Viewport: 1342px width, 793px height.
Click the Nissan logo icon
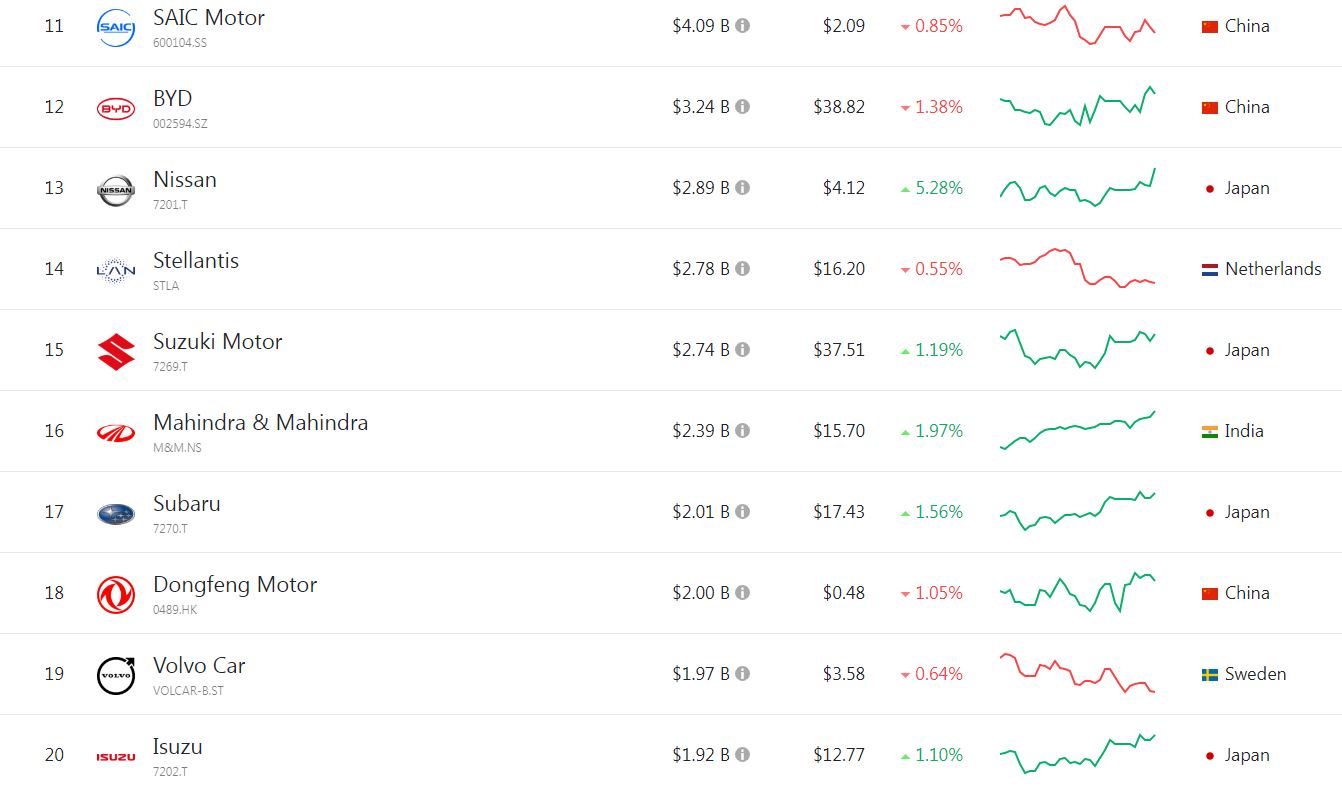tap(116, 189)
